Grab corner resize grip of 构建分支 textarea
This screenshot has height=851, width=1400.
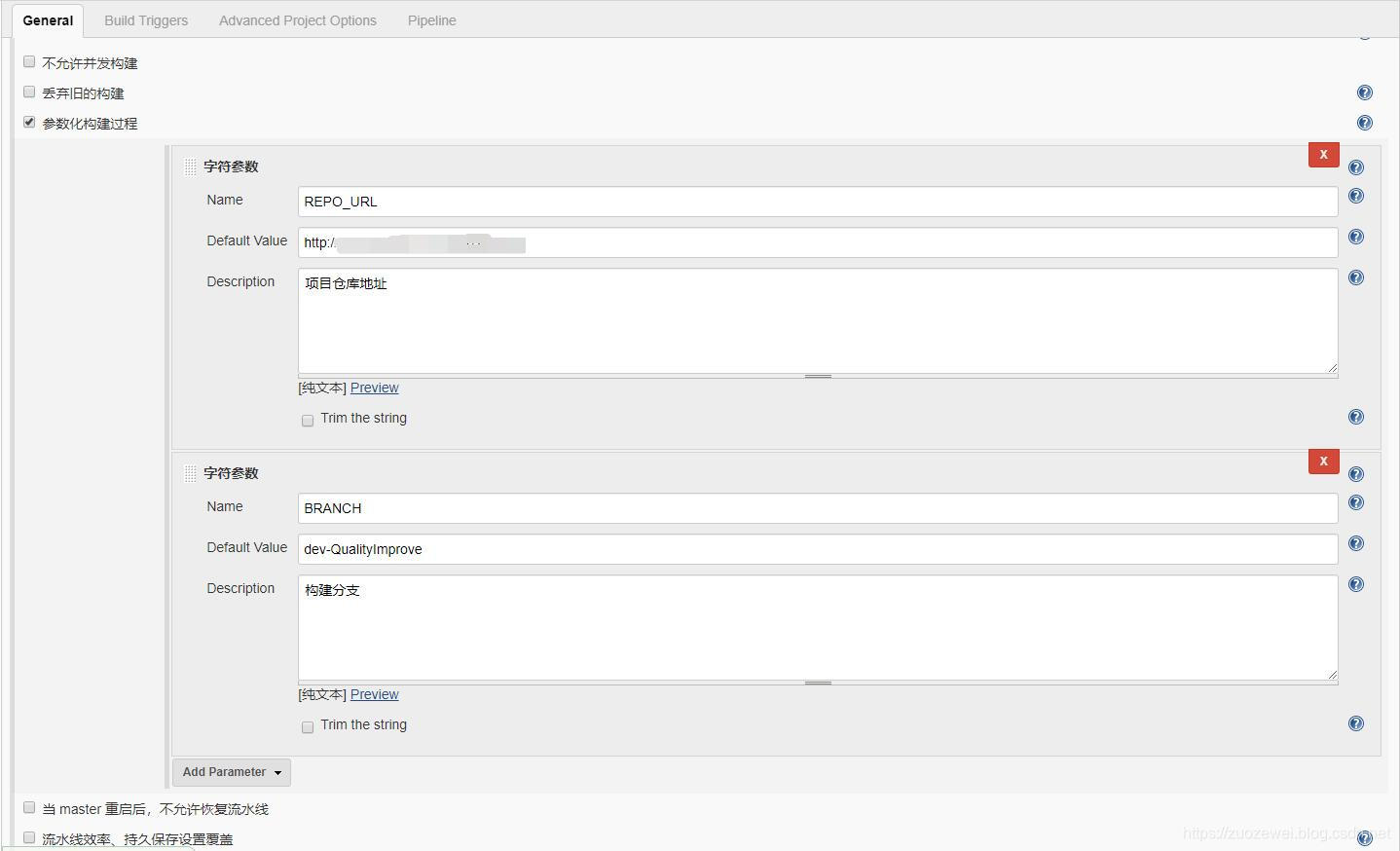click(x=1332, y=674)
